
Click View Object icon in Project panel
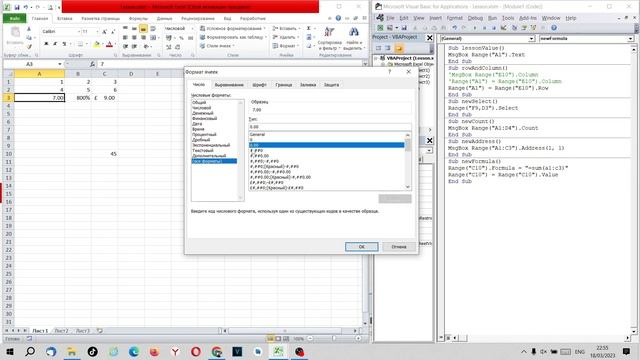388,48
